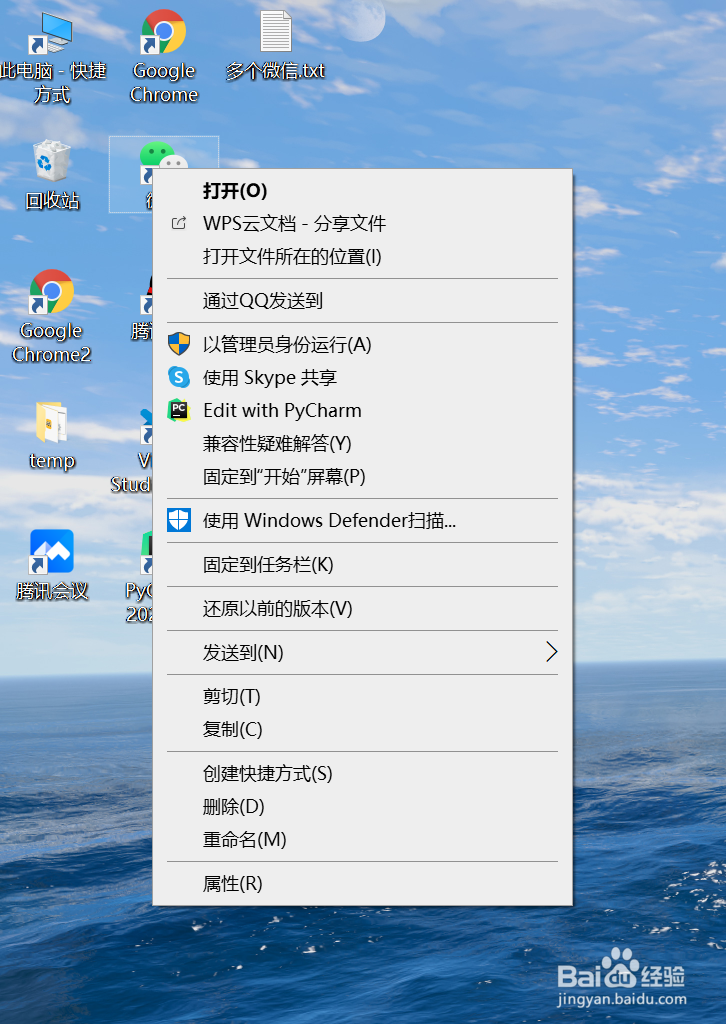Image resolution: width=726 pixels, height=1024 pixels.
Task: Click the 回收站 label text
Action: (x=52, y=200)
